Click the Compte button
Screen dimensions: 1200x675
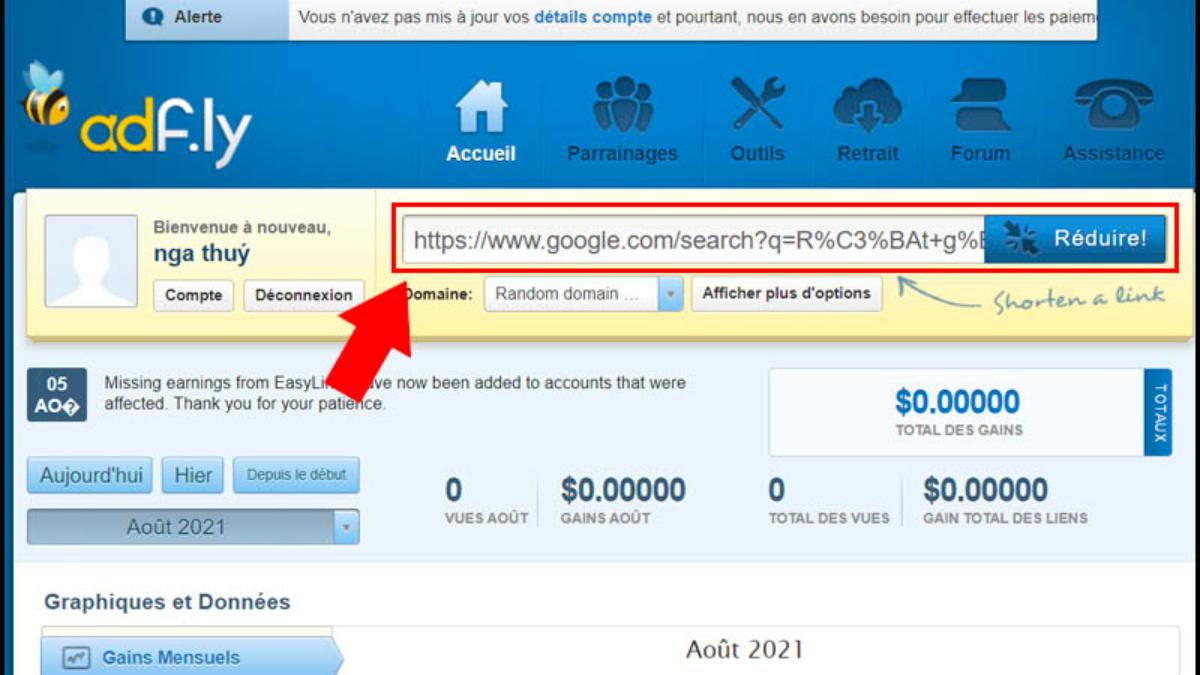coord(193,295)
